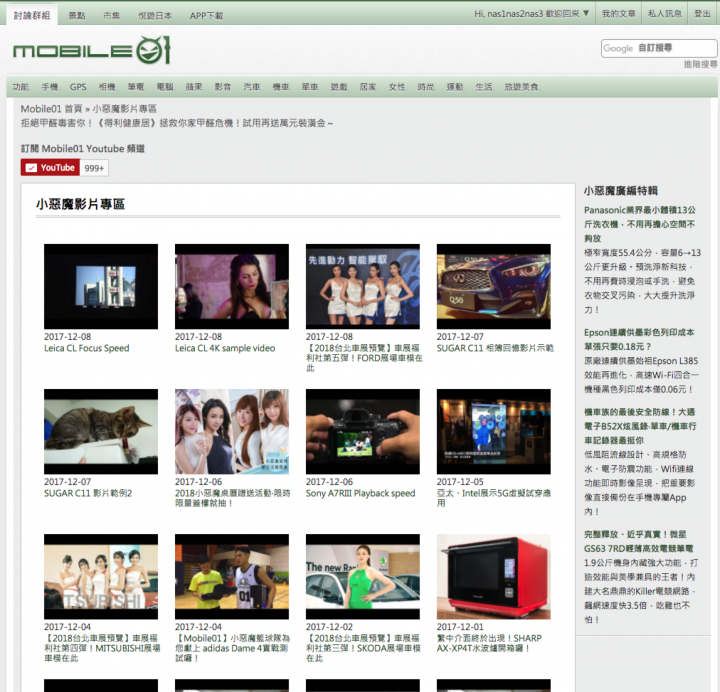Open the 機車 category menu
This screenshot has width=720, height=692.
[281, 87]
